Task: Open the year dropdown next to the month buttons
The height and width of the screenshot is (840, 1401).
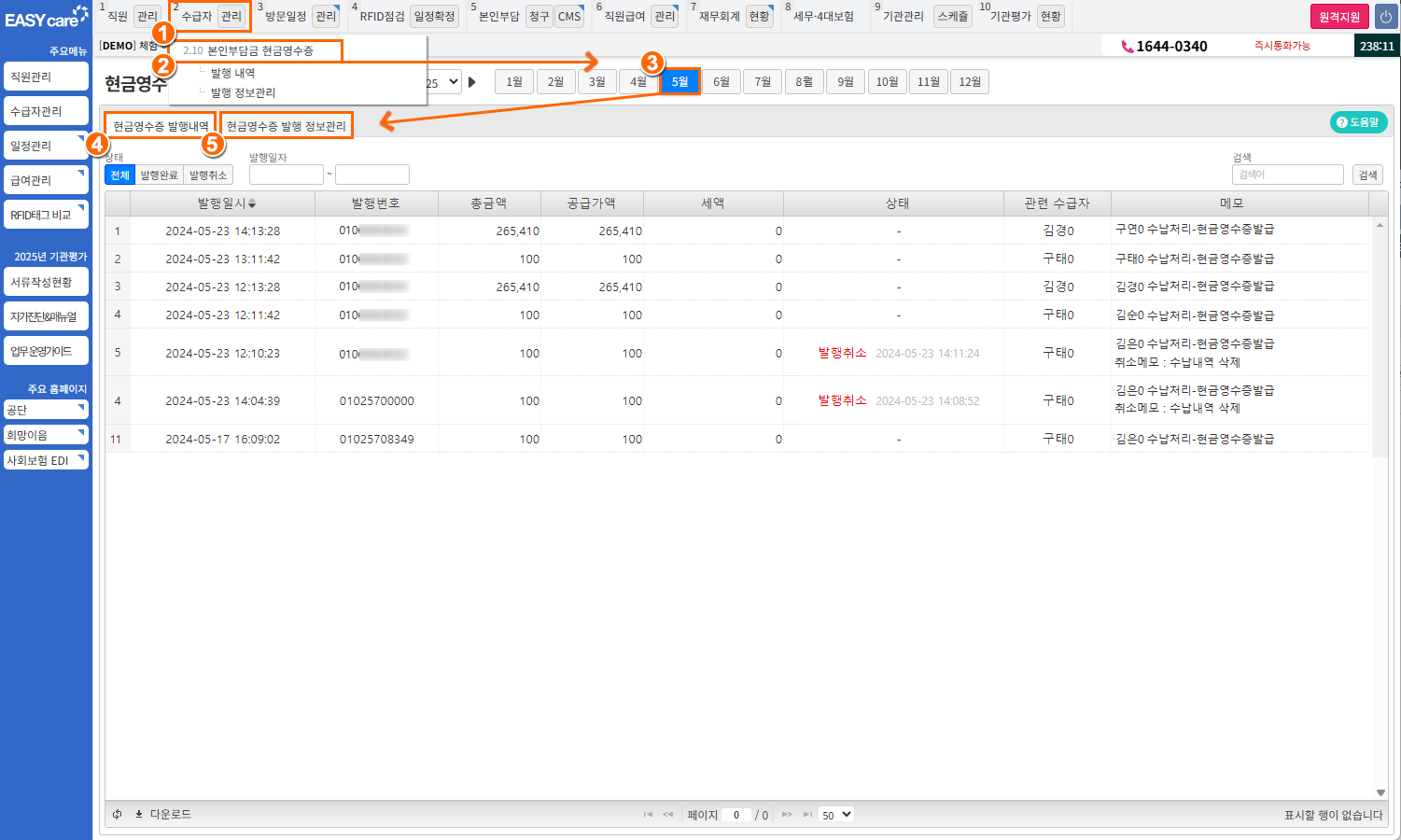Action: point(443,82)
